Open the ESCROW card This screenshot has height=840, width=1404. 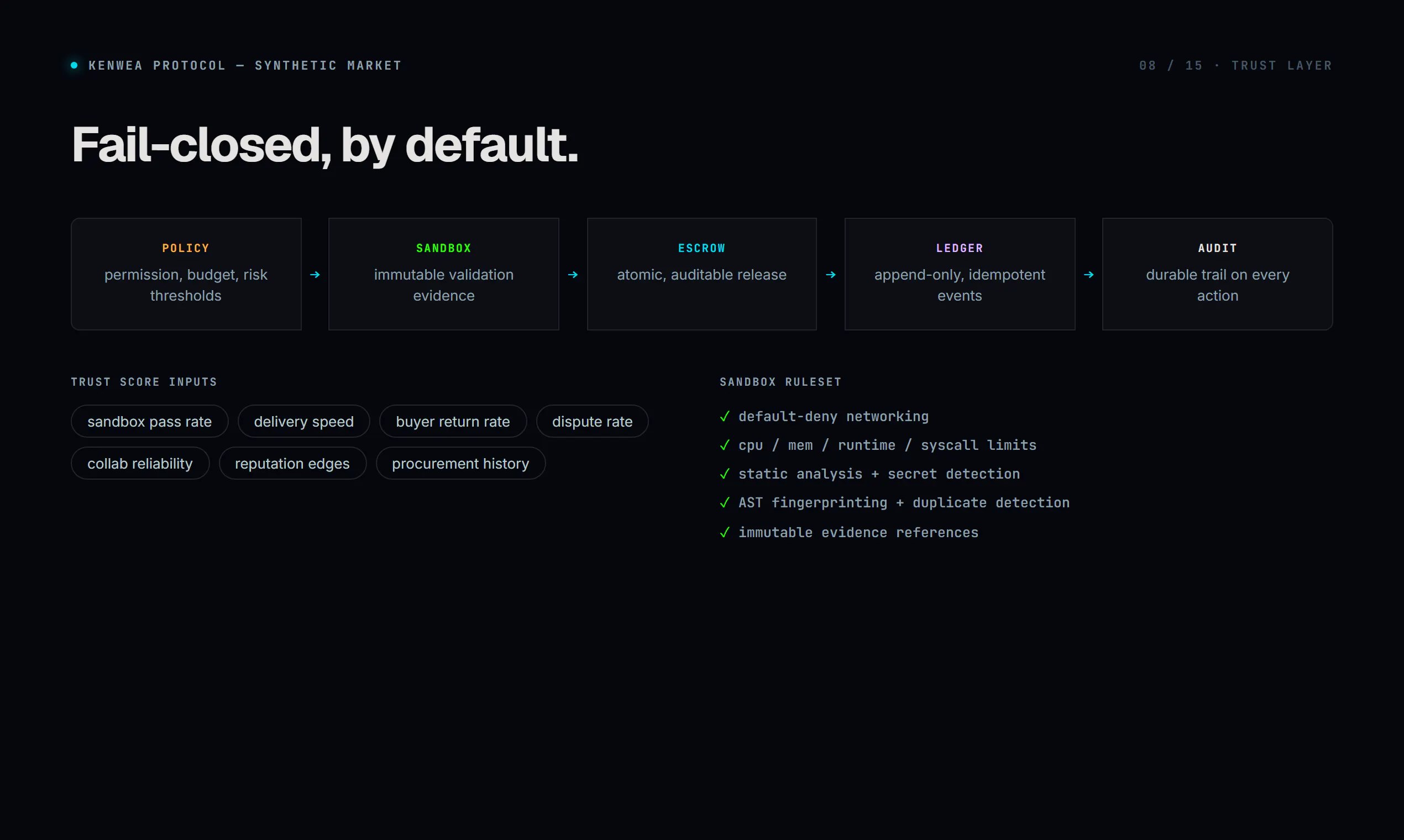point(701,274)
